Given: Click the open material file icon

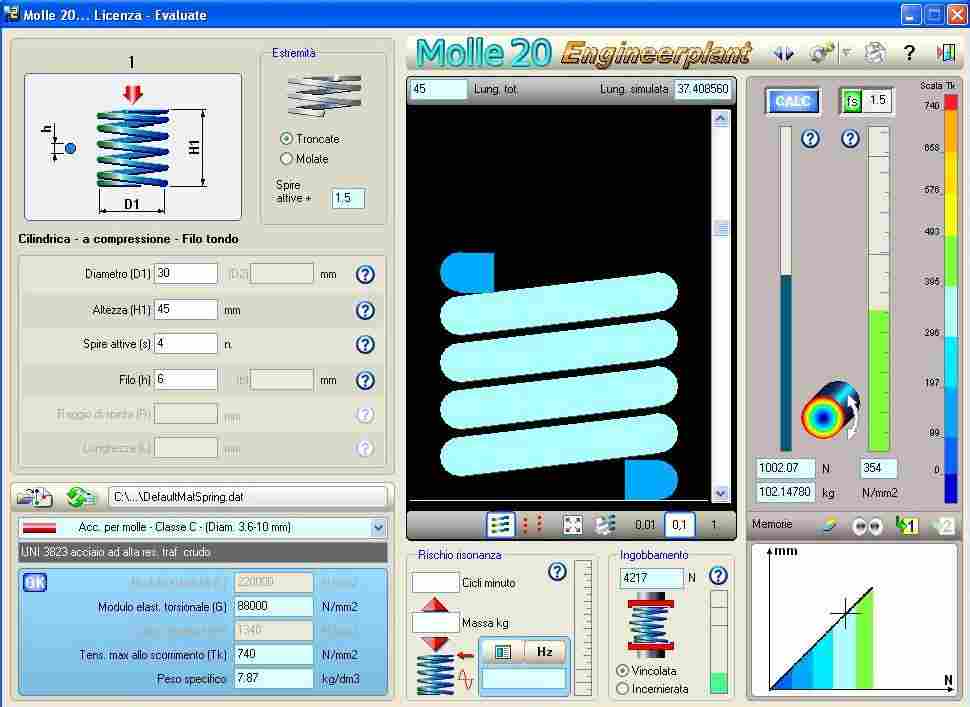Looking at the screenshot, I should (34, 497).
